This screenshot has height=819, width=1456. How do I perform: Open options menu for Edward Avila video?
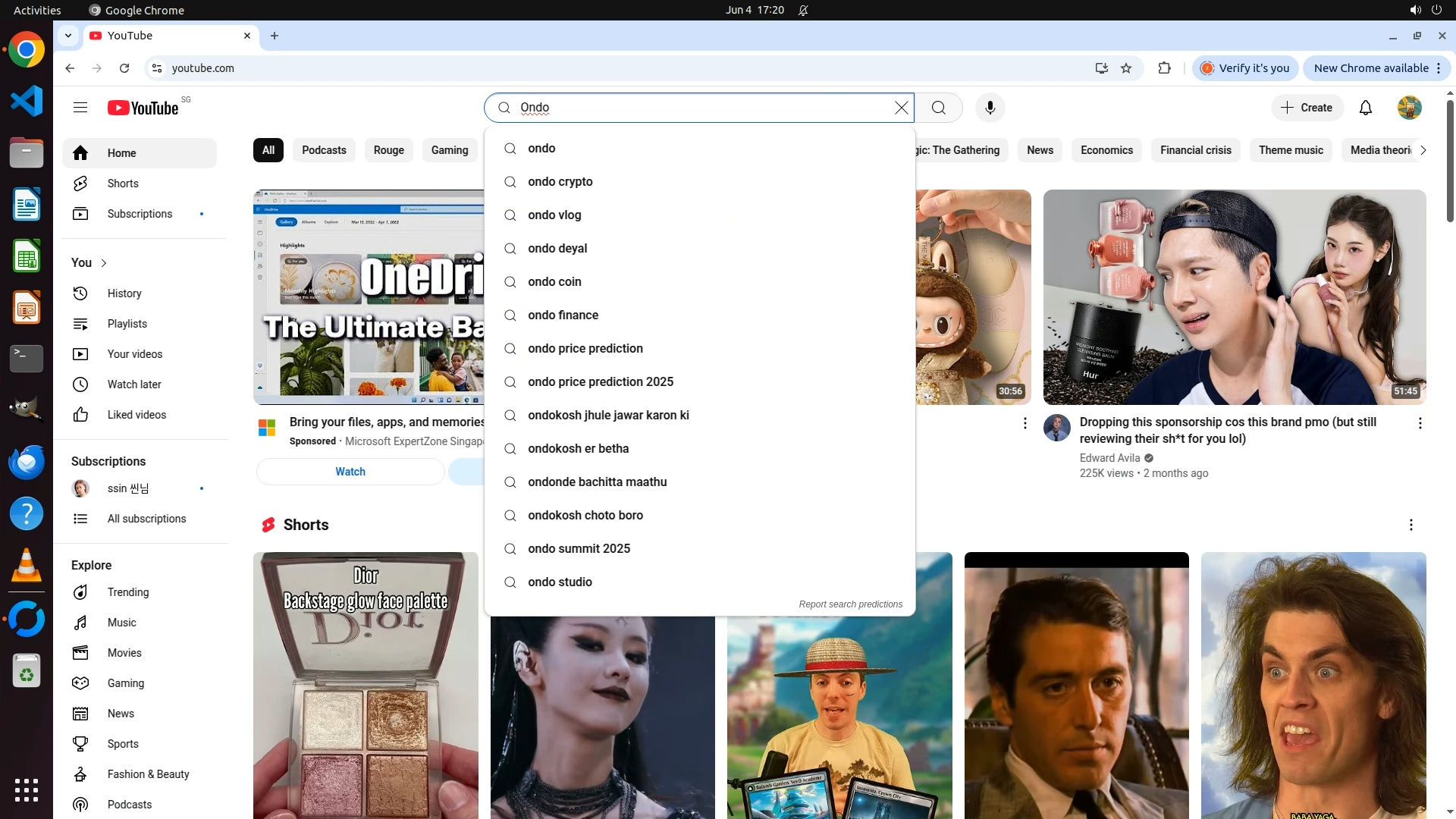pos(1420,423)
